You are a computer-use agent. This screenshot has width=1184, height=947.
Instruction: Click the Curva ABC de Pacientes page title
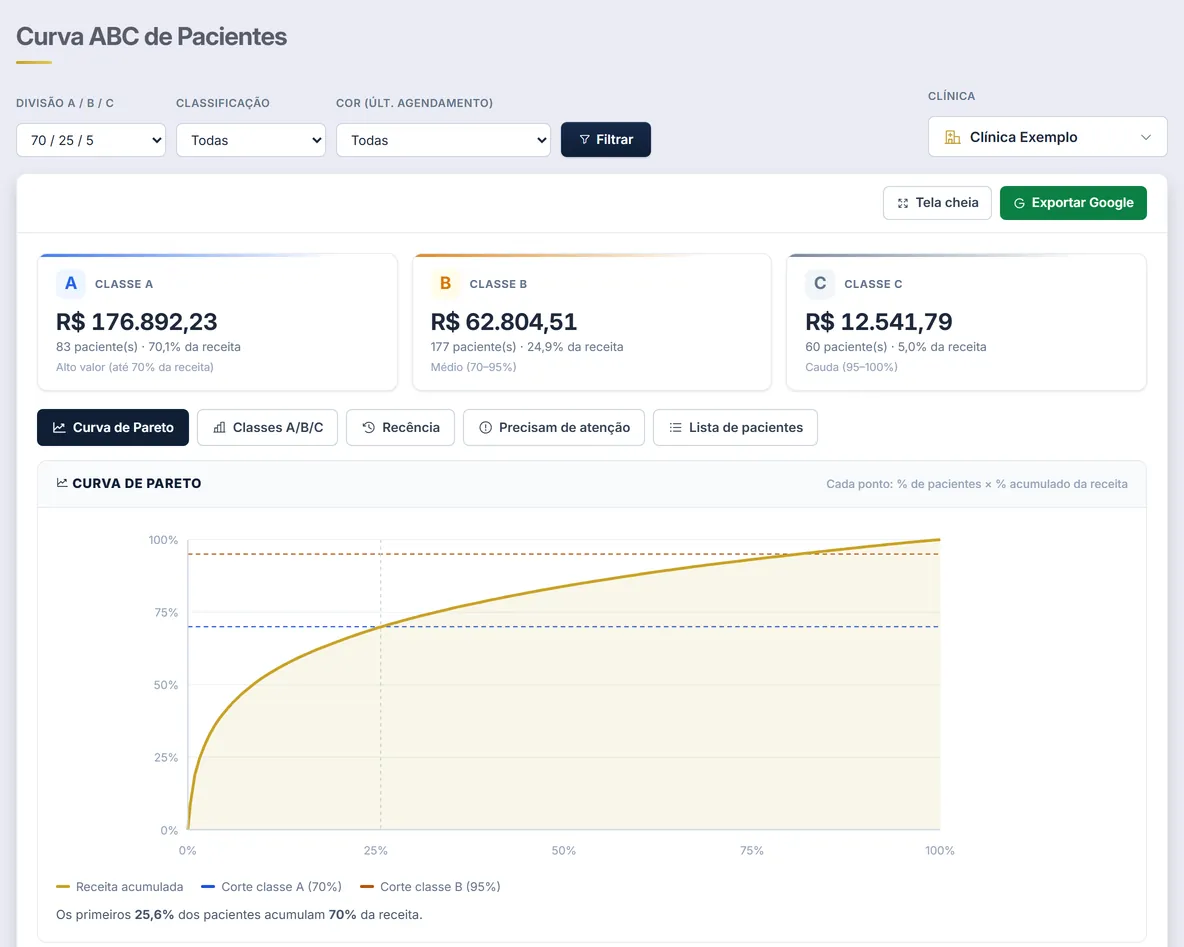152,36
